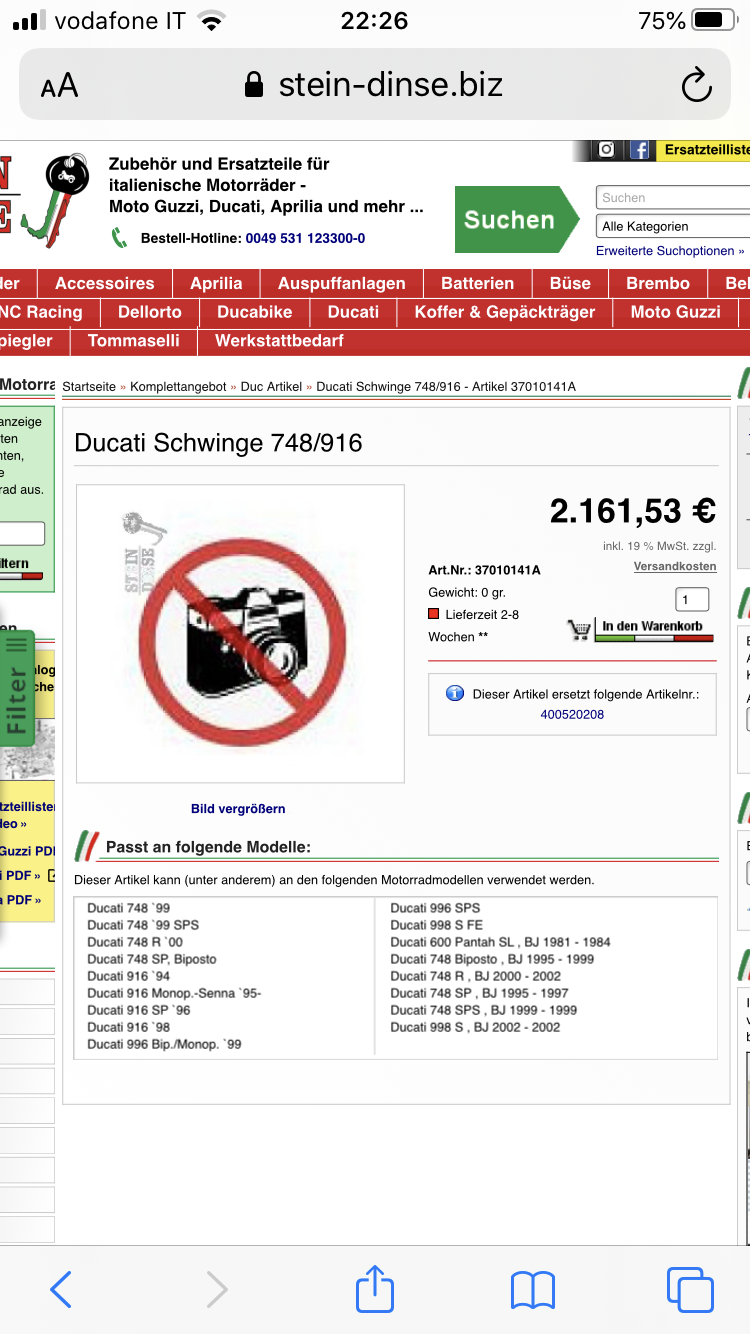Open the Safari text size AA menu

pyautogui.click(x=59, y=86)
